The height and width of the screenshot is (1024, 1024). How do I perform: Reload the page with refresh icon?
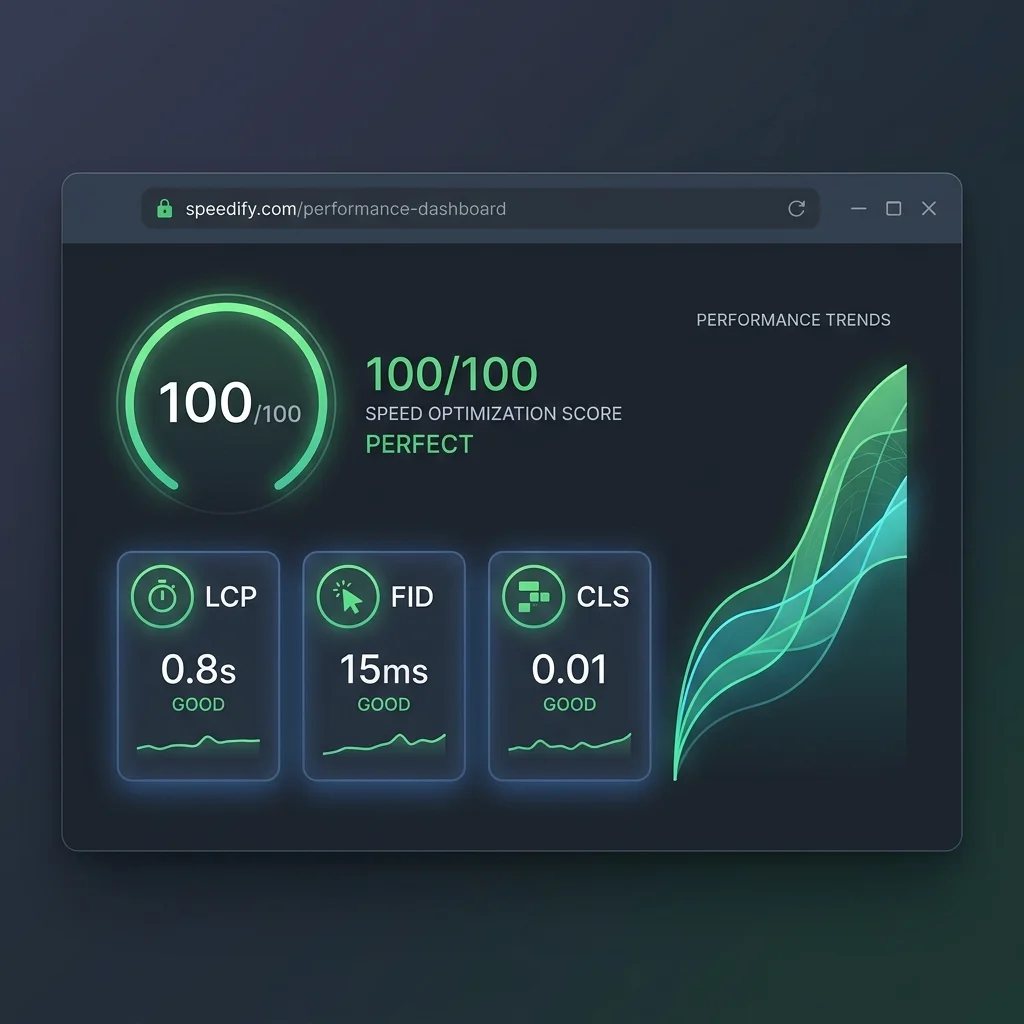point(796,208)
